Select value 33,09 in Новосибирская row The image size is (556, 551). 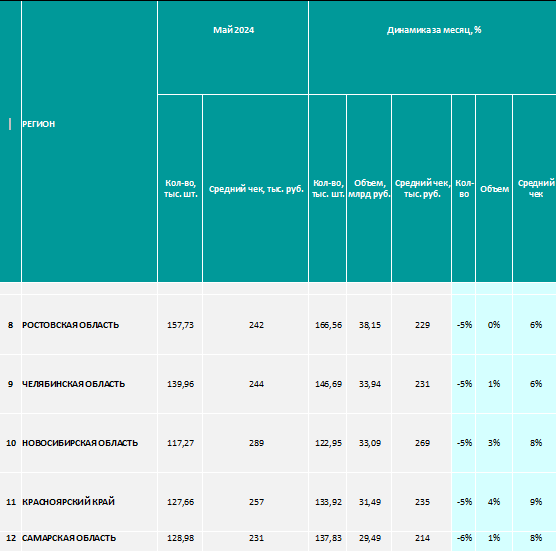point(369,443)
